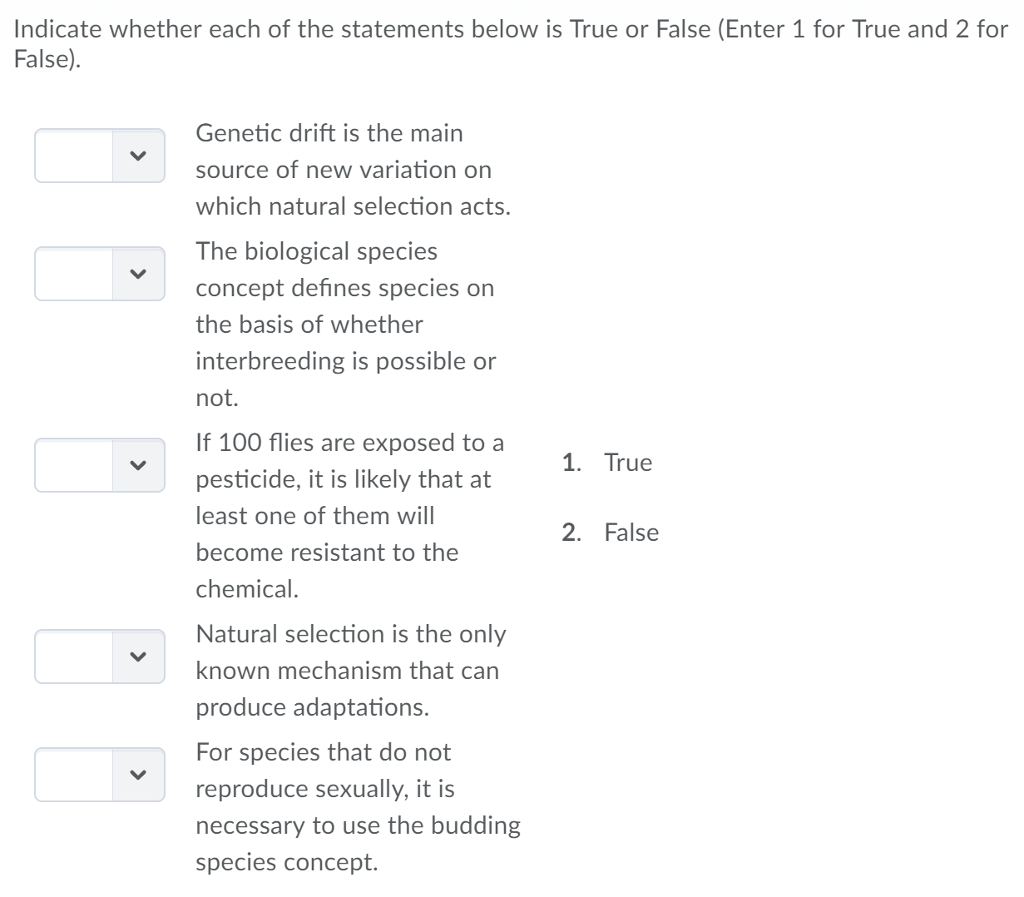
Task: Click the statement about 100 flies and pesticide
Action: pyautogui.click(x=350, y=515)
